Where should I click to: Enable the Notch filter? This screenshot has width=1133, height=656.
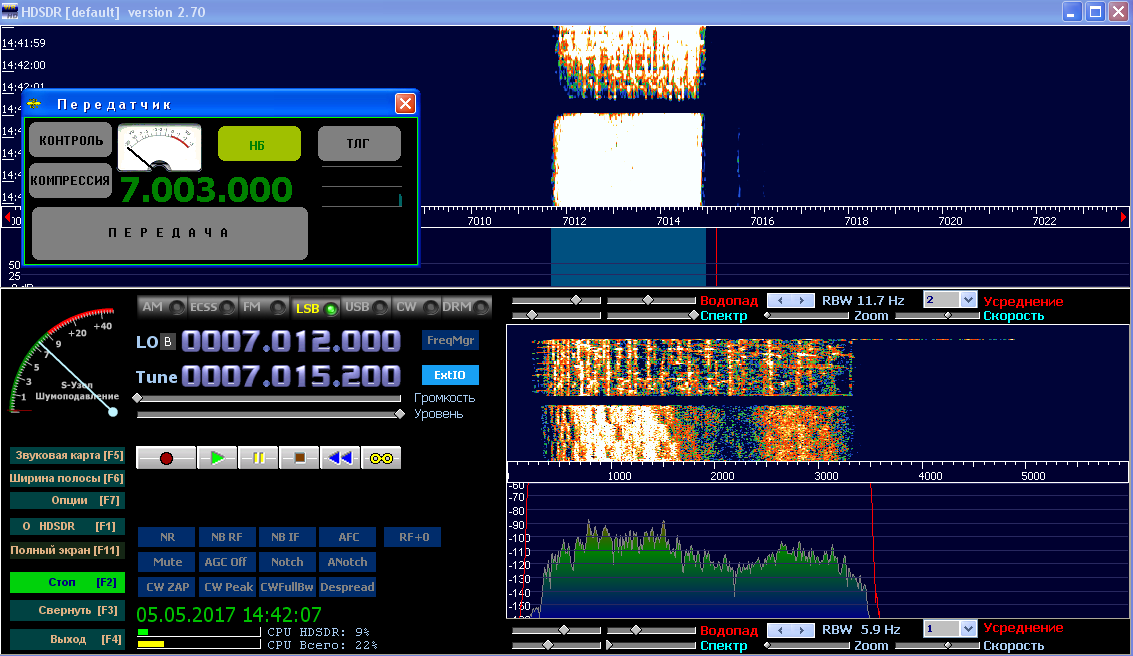(287, 562)
